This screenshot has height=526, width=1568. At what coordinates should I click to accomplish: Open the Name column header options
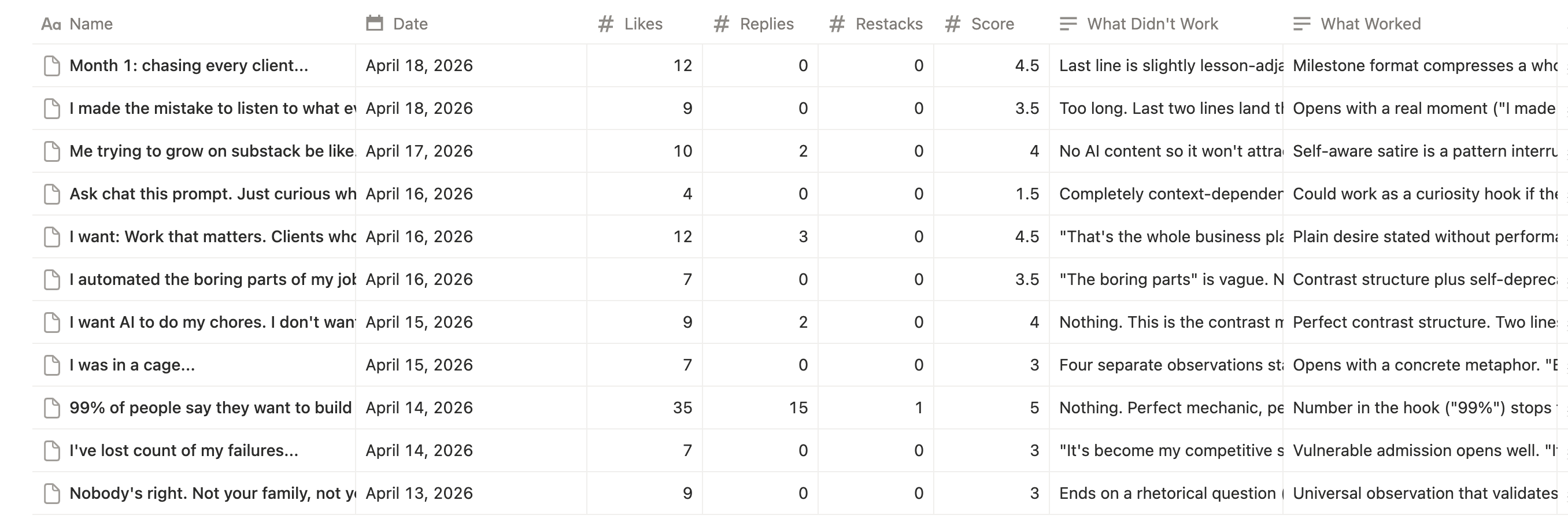click(194, 24)
